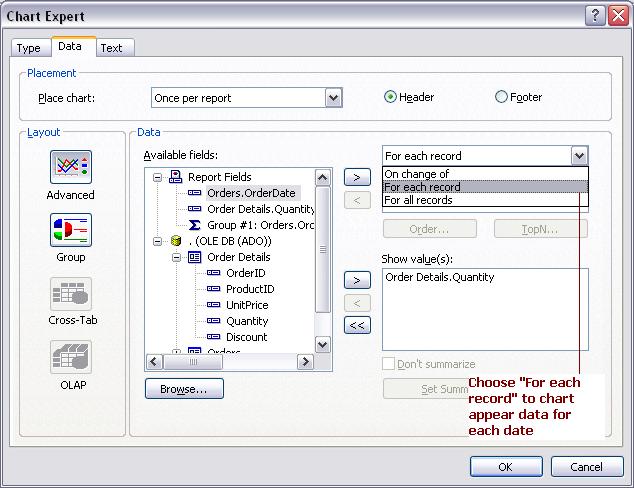
Task: Add field with upper right-arrow button
Action: [x=357, y=177]
